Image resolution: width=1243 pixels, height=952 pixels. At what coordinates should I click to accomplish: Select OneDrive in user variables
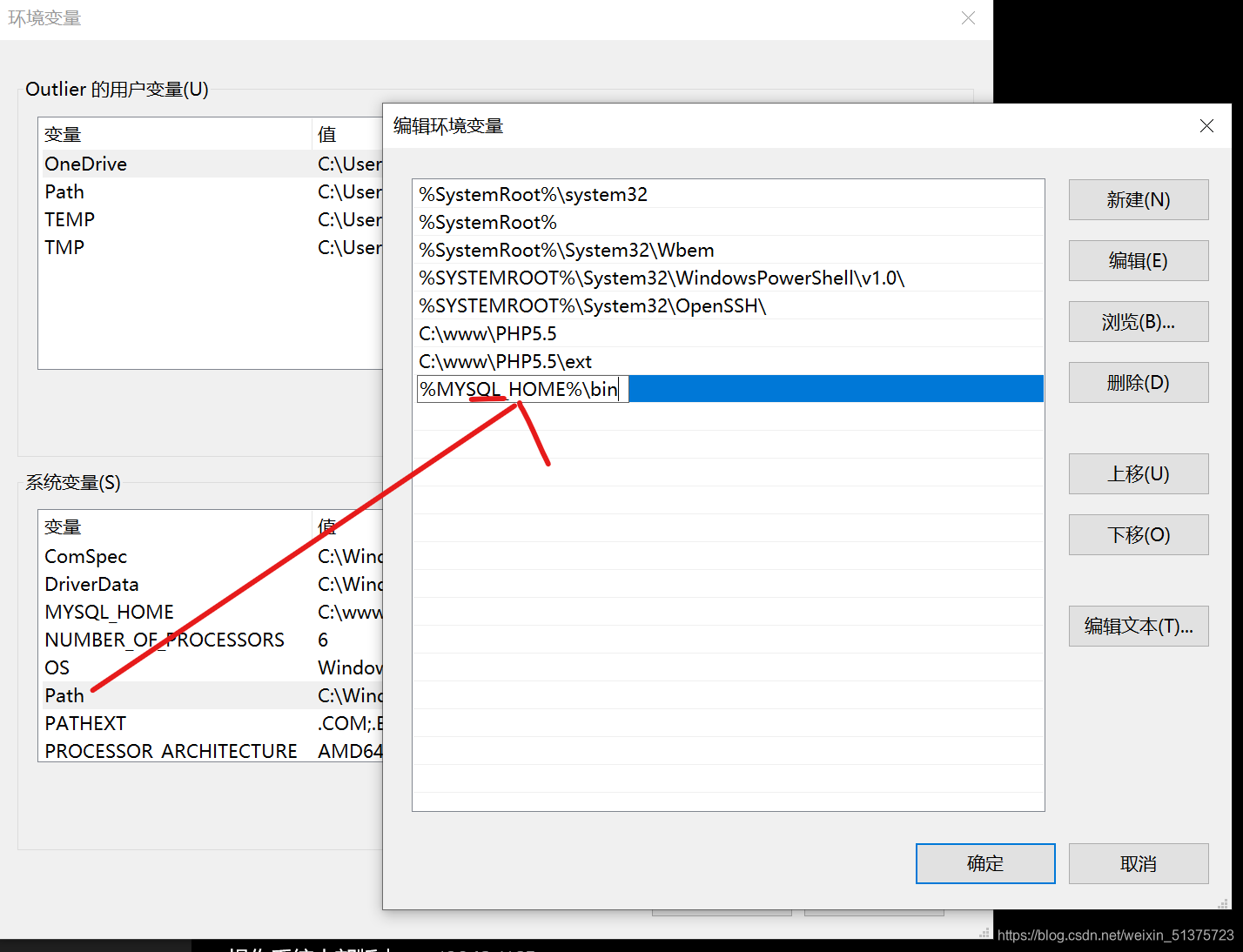click(212, 164)
